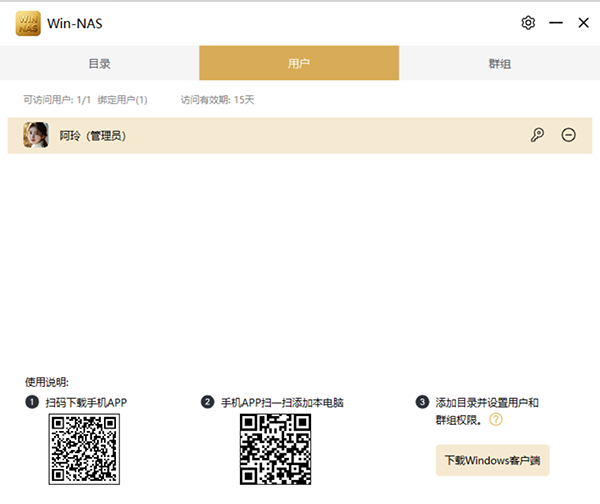Click the 使用说明 heading
This screenshot has height=504, width=600.
47,382
